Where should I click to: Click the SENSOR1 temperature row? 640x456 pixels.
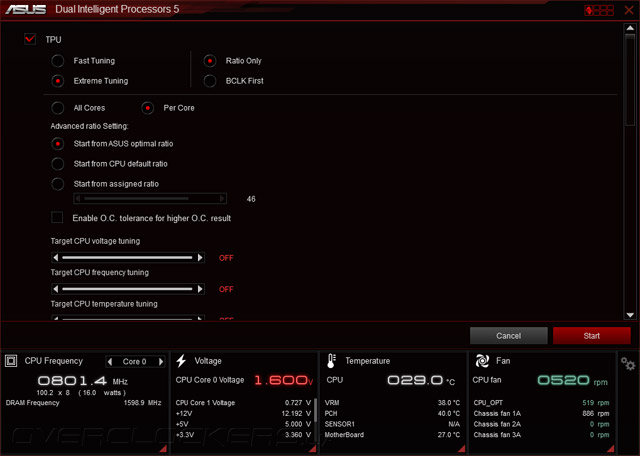tap(392, 424)
